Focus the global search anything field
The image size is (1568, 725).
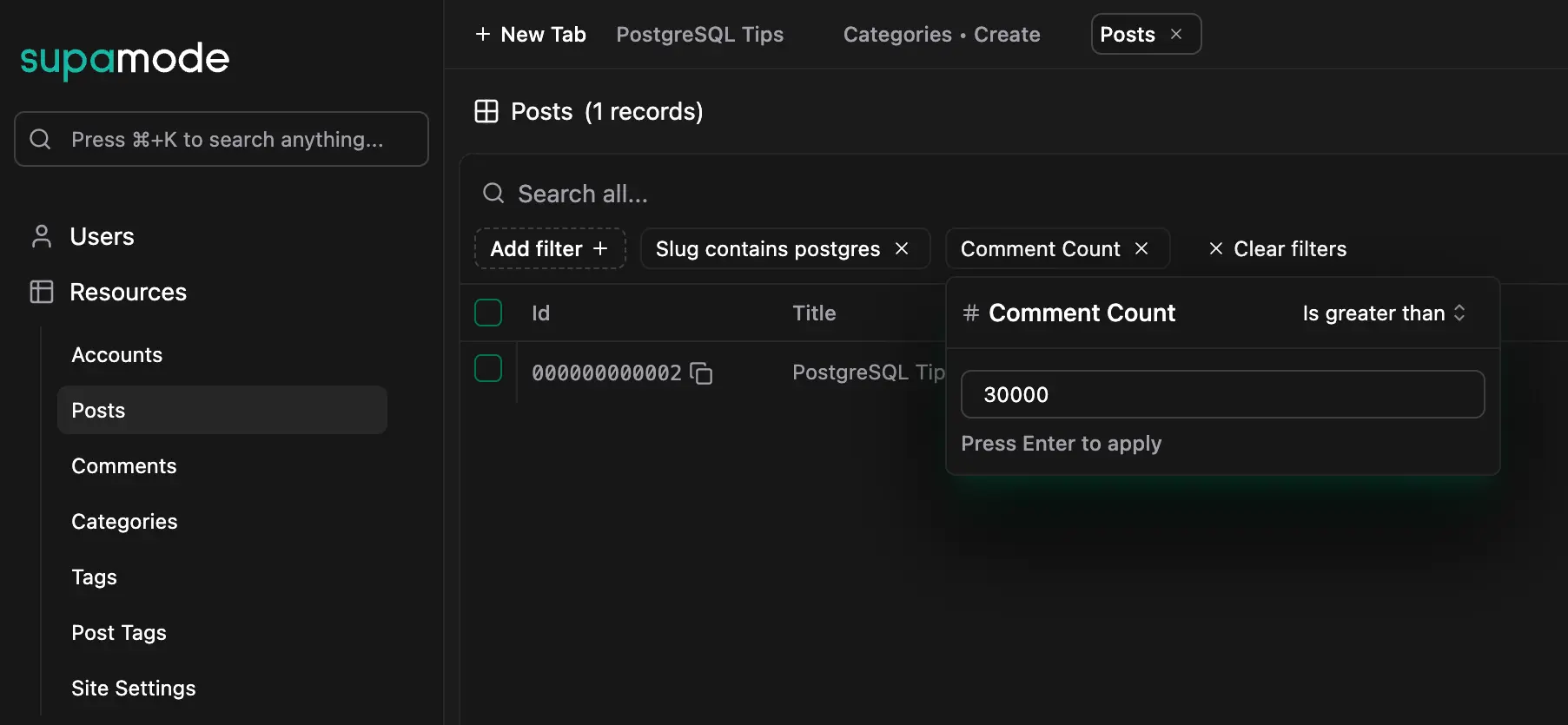pyautogui.click(x=222, y=139)
